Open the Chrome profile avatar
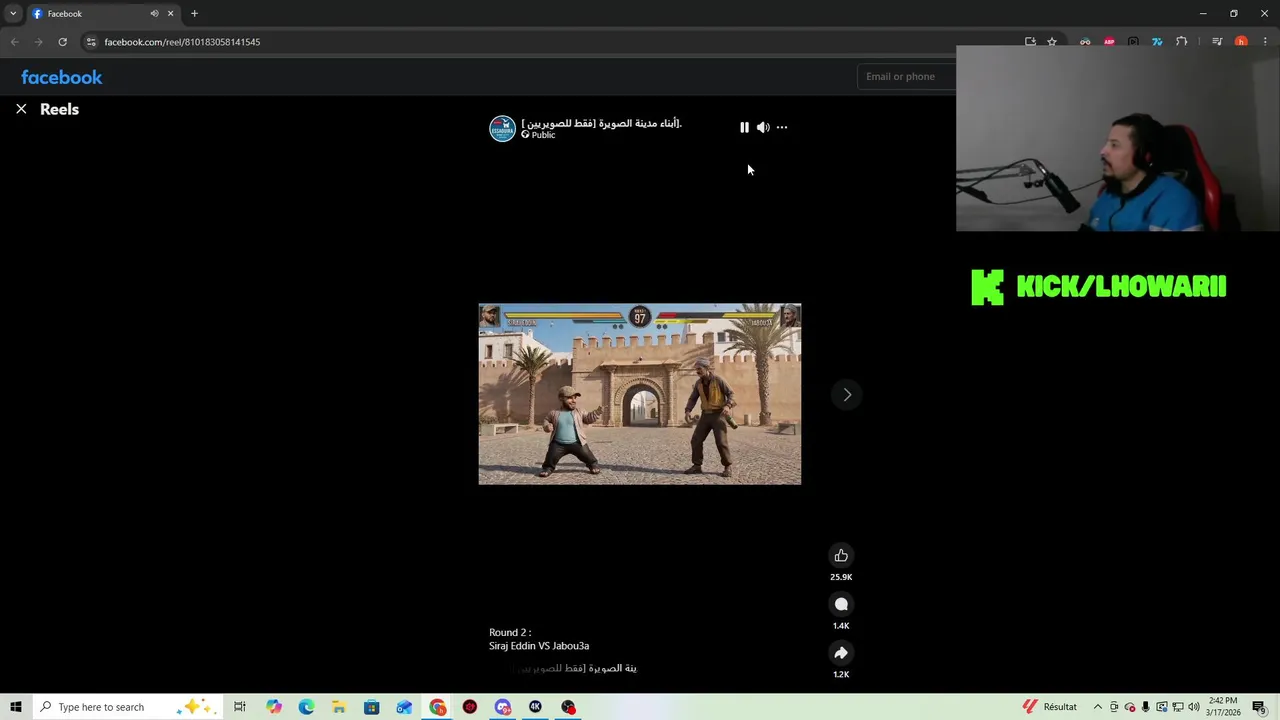 coord(1241,42)
